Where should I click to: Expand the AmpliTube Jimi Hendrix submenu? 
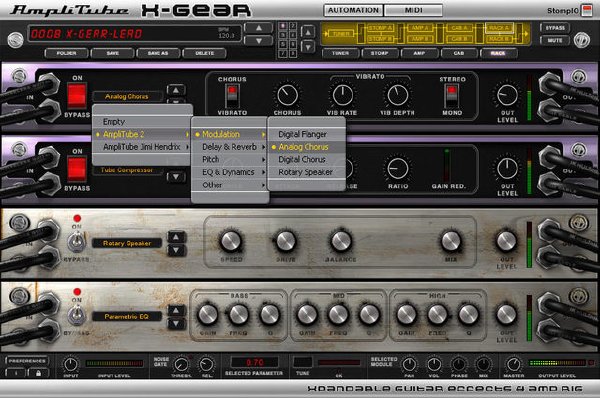[x=142, y=147]
